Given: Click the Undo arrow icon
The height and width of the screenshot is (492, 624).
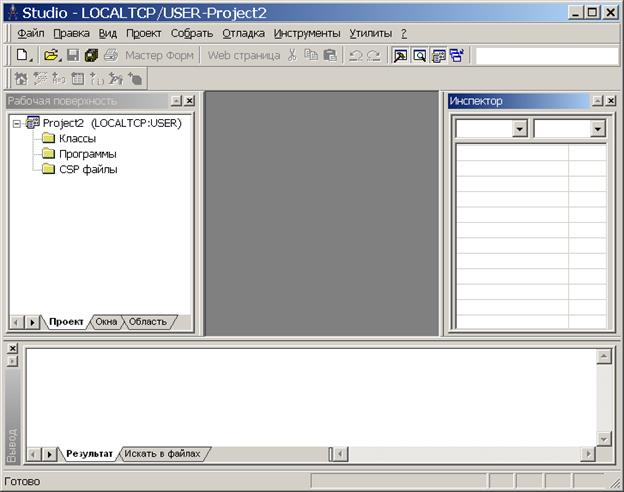Looking at the screenshot, I should [355, 56].
